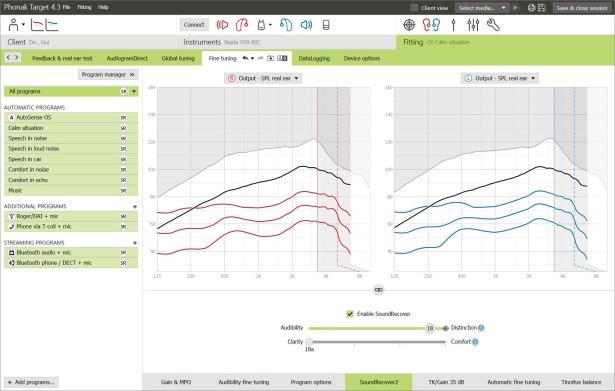Click the play media button
The image size is (615, 391).
click(516, 8)
